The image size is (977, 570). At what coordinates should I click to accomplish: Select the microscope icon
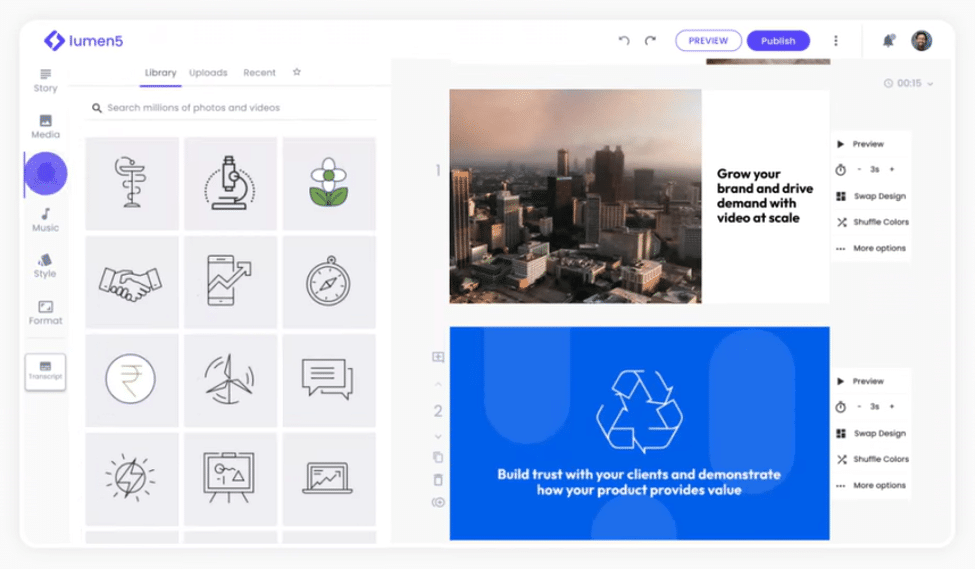coord(231,184)
